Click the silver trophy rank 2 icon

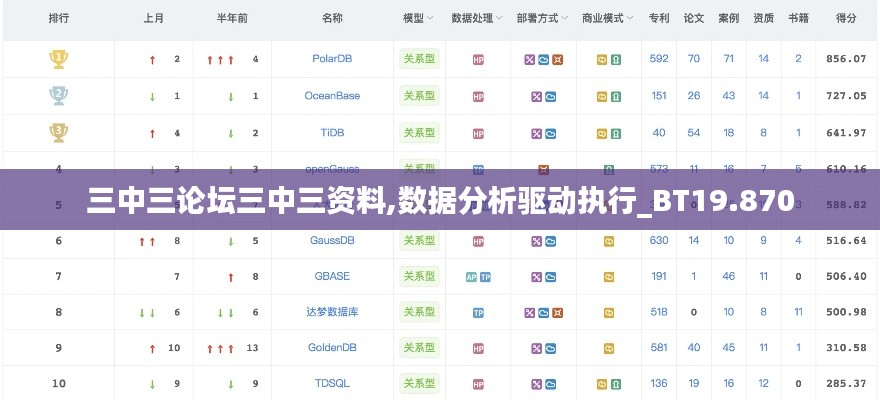click(58, 96)
